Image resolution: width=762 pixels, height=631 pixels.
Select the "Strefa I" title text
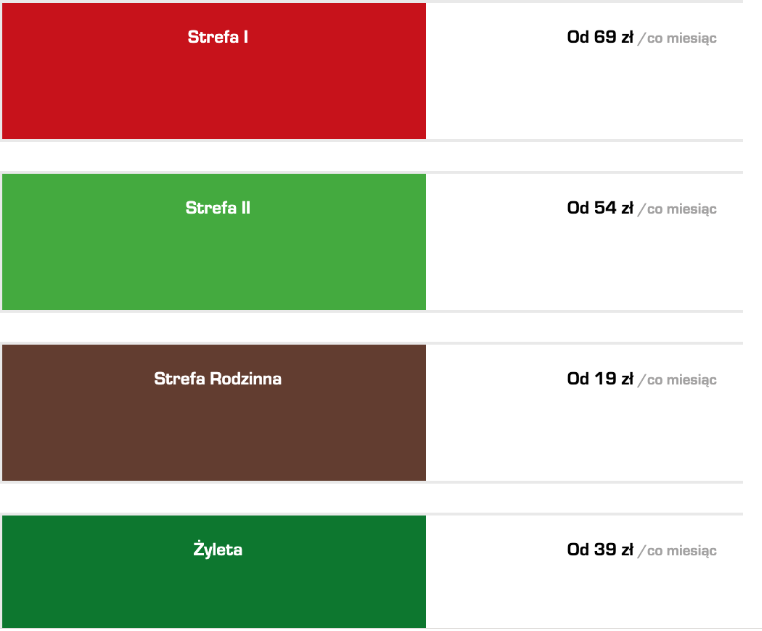[218, 38]
